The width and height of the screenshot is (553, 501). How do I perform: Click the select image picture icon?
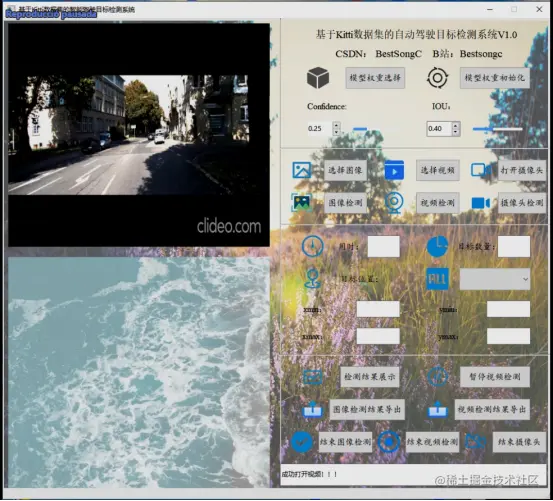click(x=302, y=170)
